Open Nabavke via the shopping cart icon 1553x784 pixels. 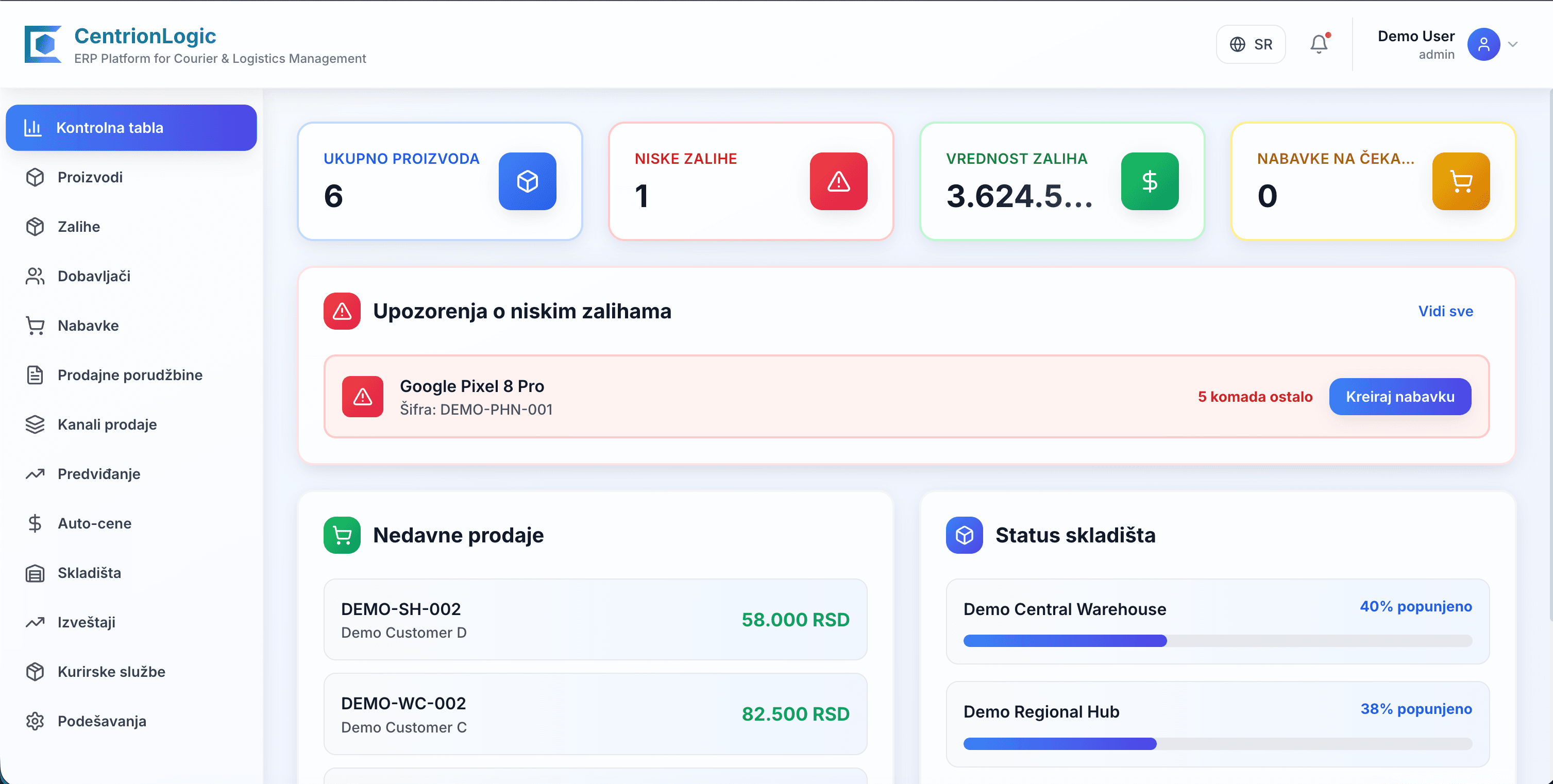click(35, 326)
